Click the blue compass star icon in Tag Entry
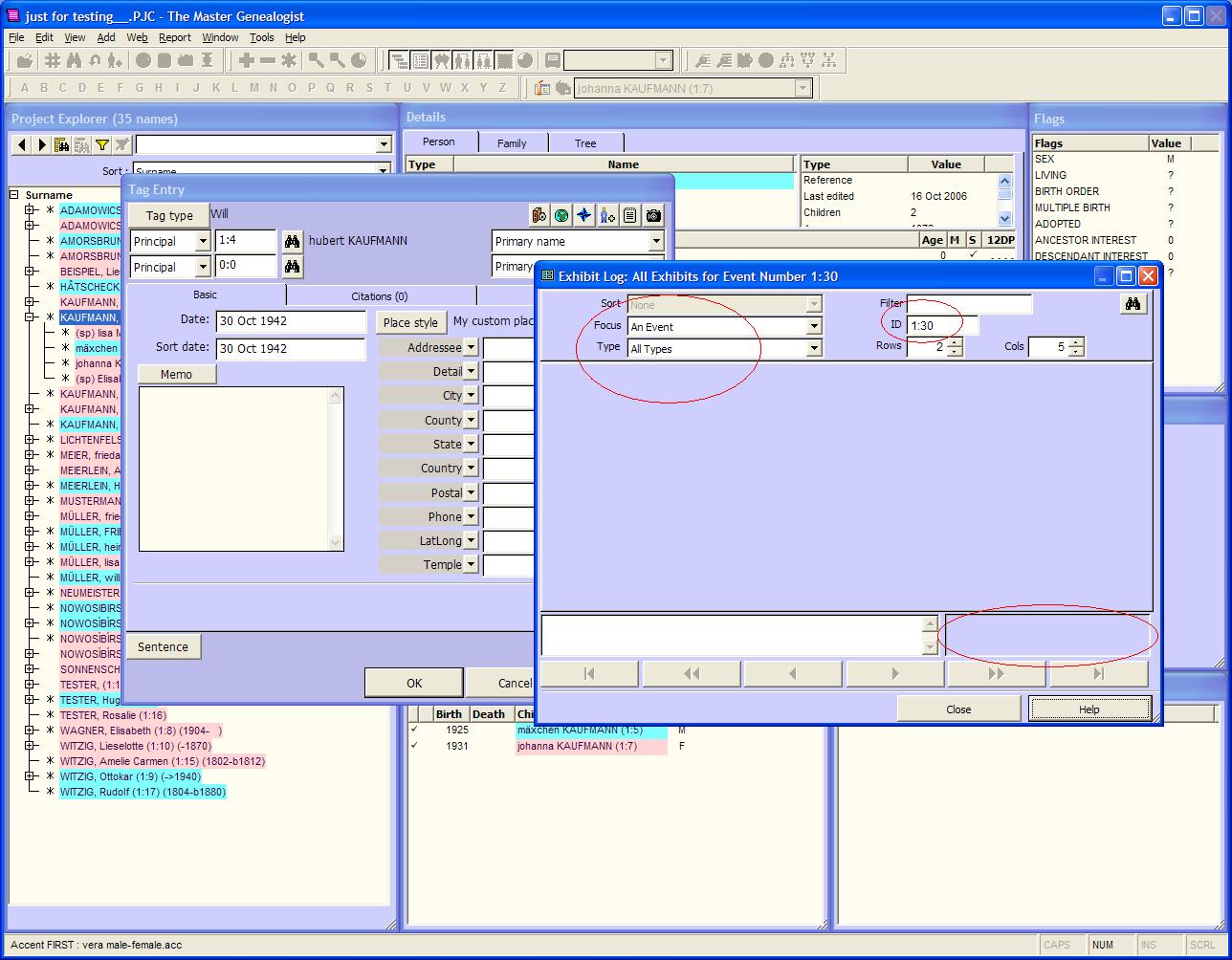Viewport: 1232px width, 960px height. click(584, 215)
